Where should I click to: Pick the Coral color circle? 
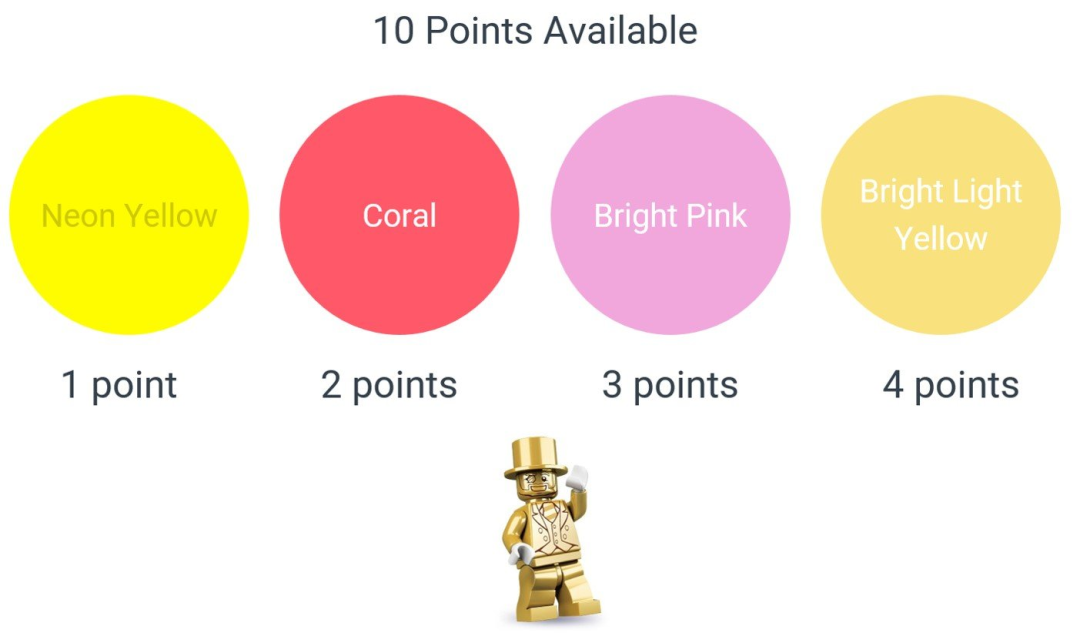(399, 215)
